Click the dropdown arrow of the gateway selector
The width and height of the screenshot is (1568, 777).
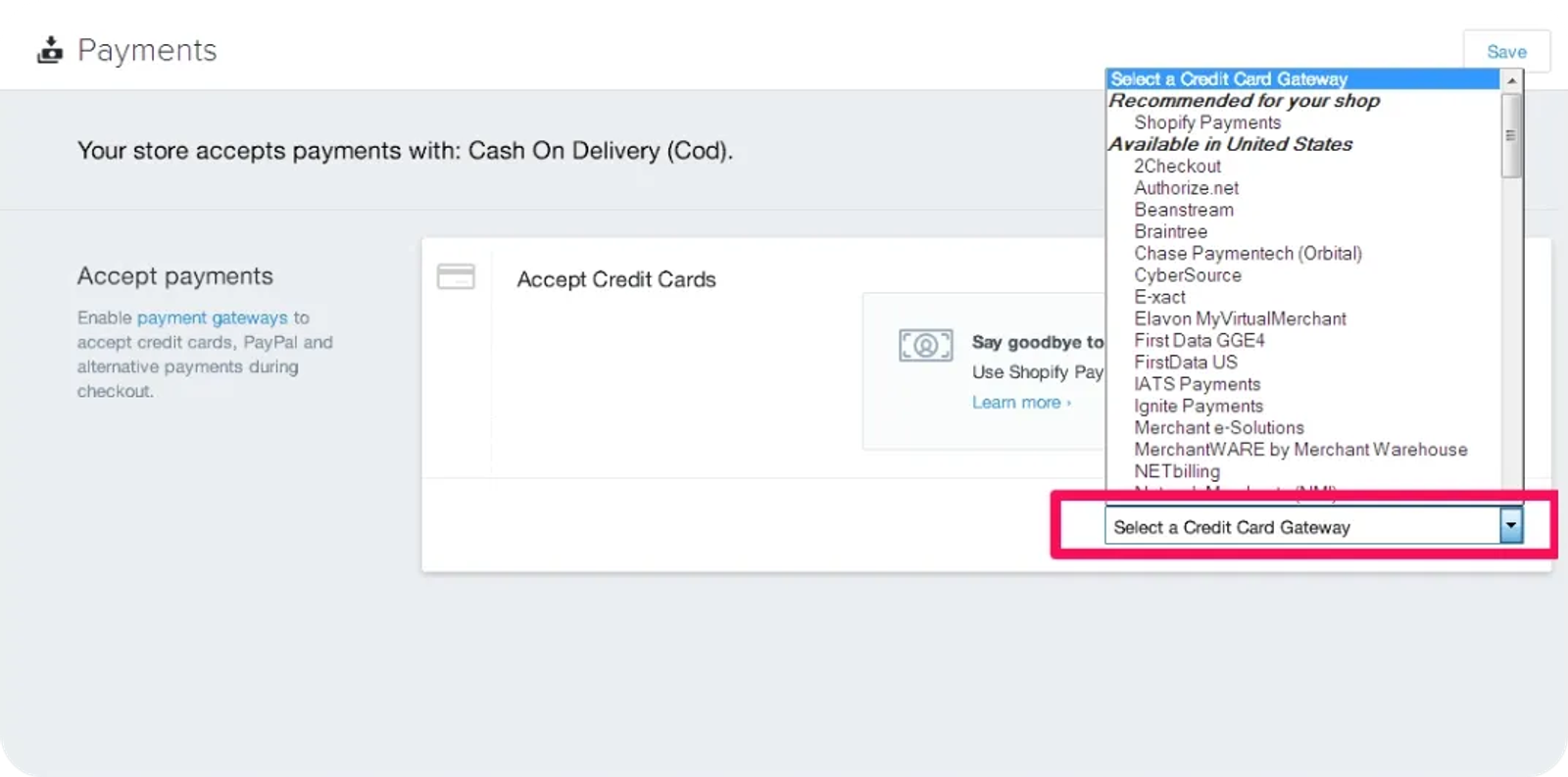tap(1511, 526)
